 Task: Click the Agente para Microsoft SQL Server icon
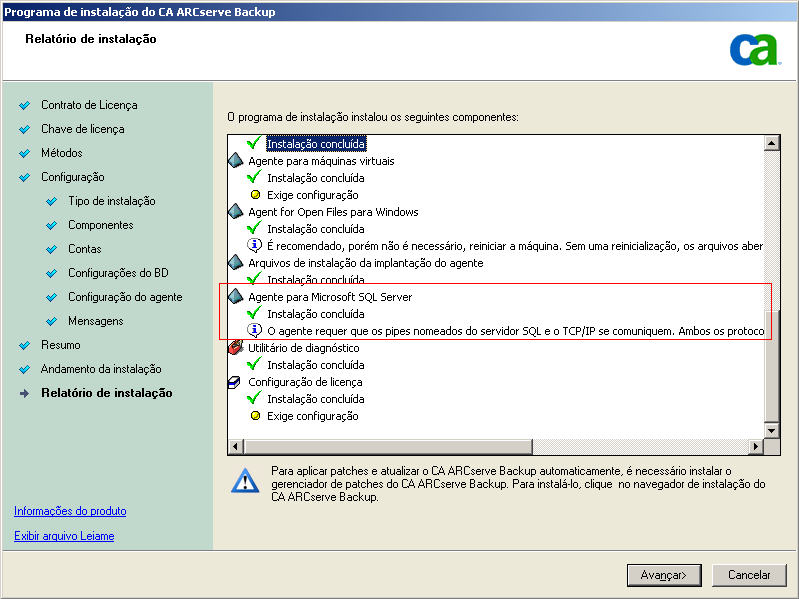[x=236, y=297]
